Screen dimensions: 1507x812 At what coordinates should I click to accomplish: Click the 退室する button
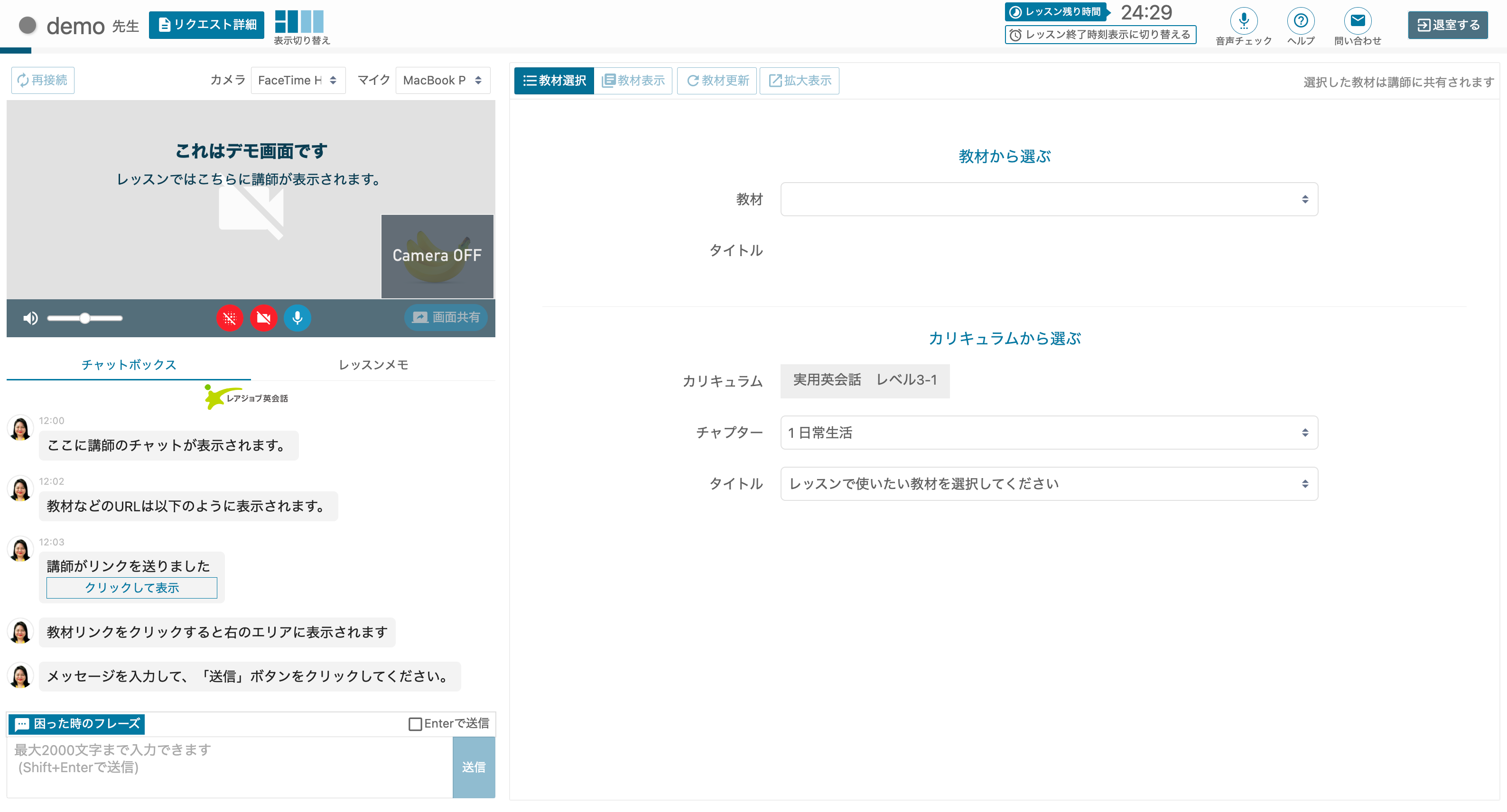pos(1447,25)
